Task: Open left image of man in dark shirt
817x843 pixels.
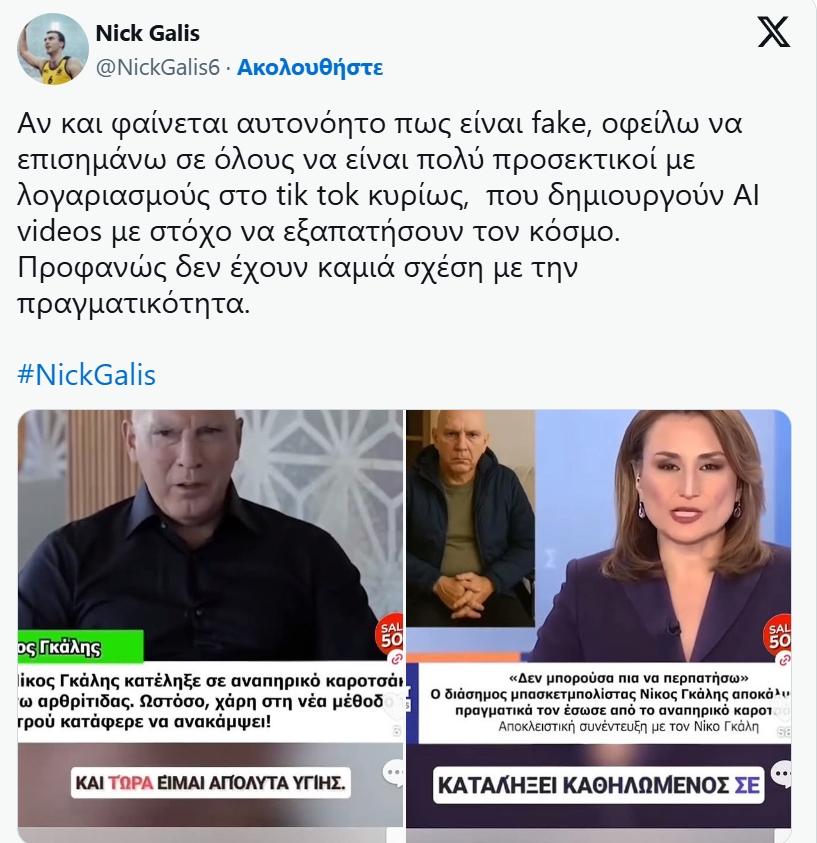Action: pos(210,619)
